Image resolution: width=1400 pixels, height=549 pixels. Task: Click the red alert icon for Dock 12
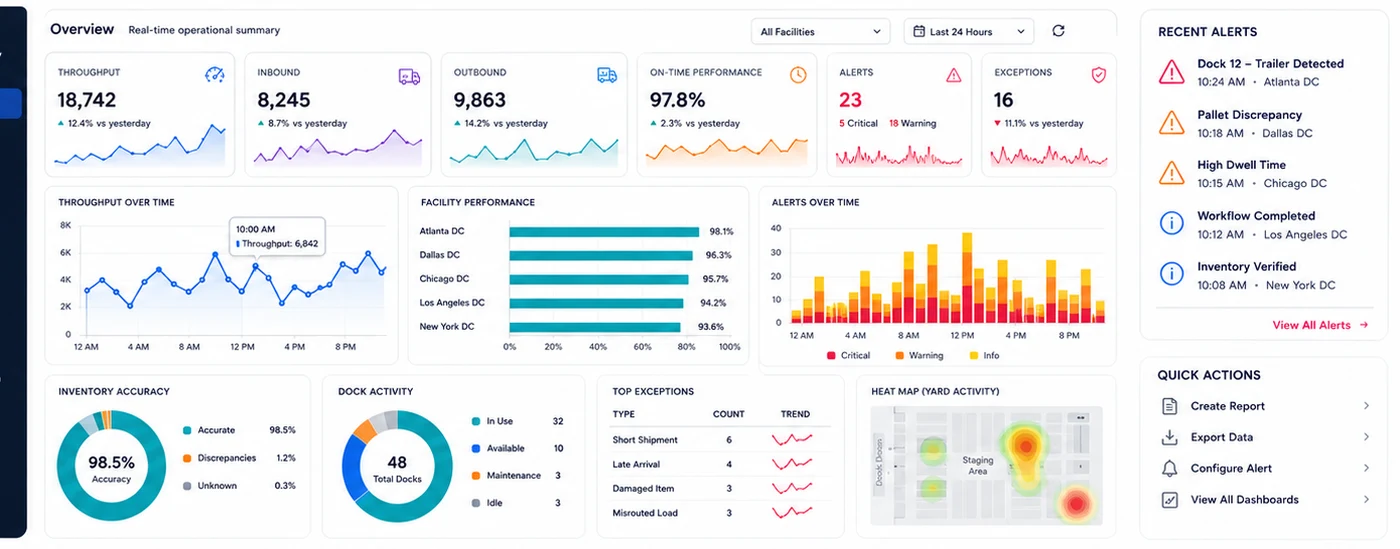[1171, 72]
